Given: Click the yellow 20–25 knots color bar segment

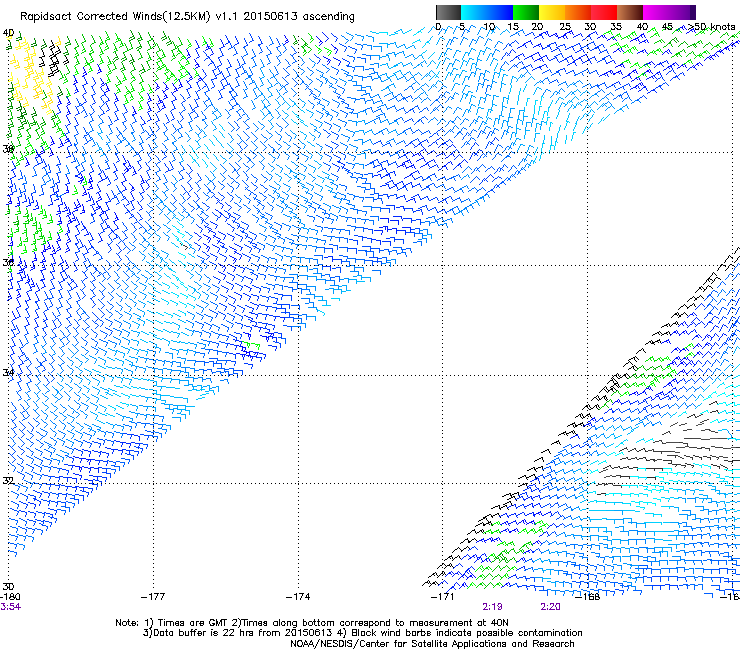Looking at the screenshot, I should pos(552,12).
